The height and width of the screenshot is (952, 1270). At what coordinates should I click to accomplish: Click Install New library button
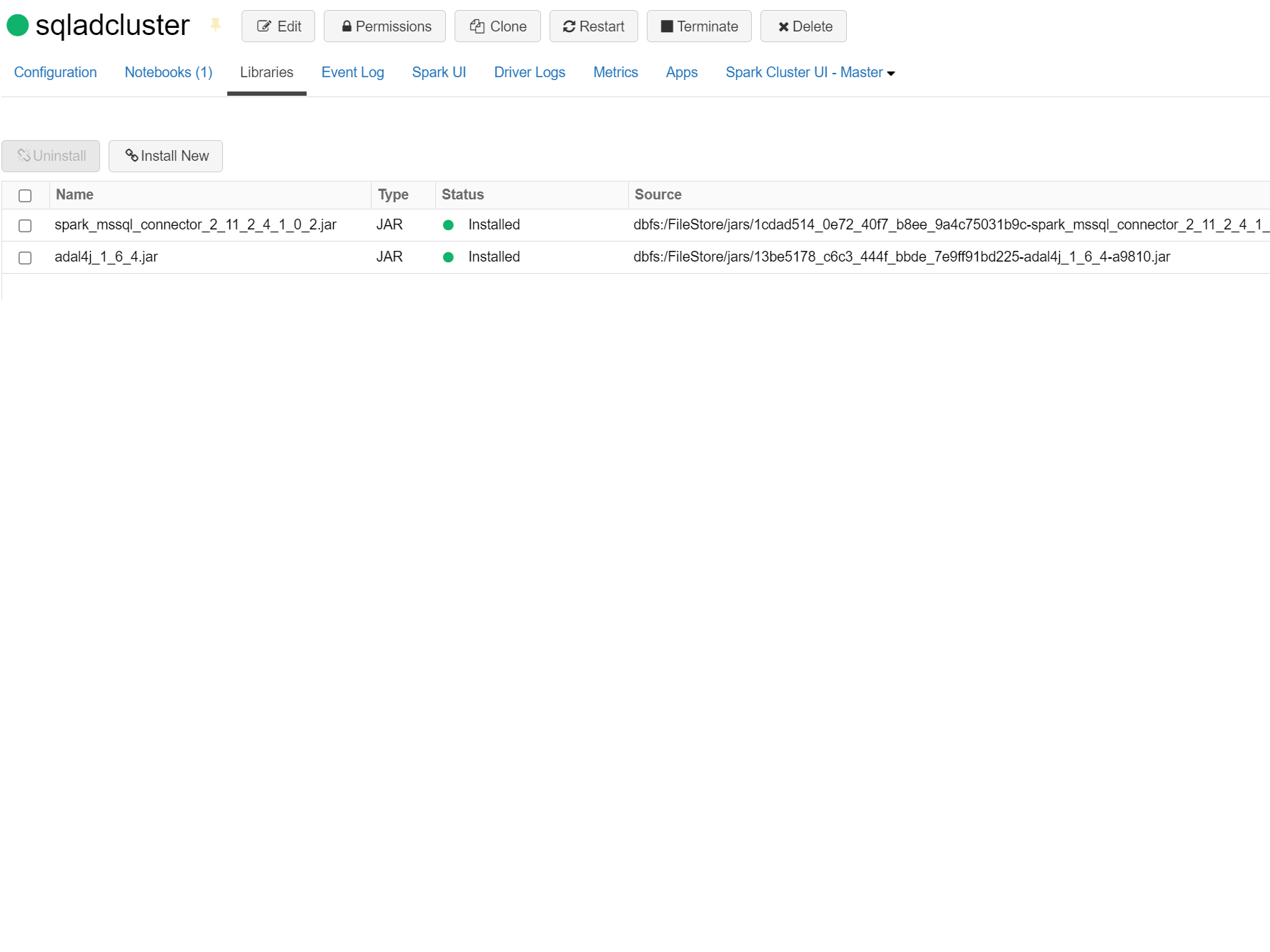tap(166, 156)
